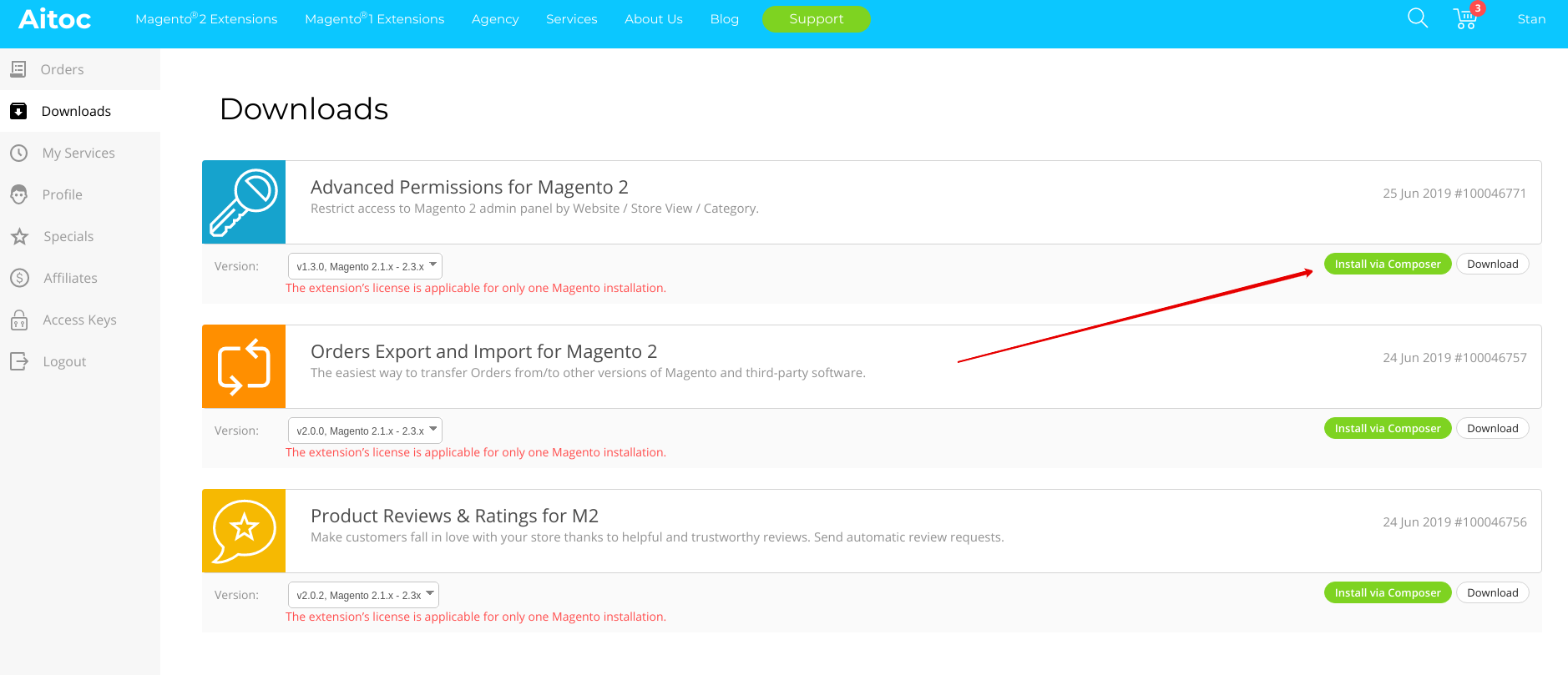
Task: Click license notice under Advanced Permissions
Action: 476,288
